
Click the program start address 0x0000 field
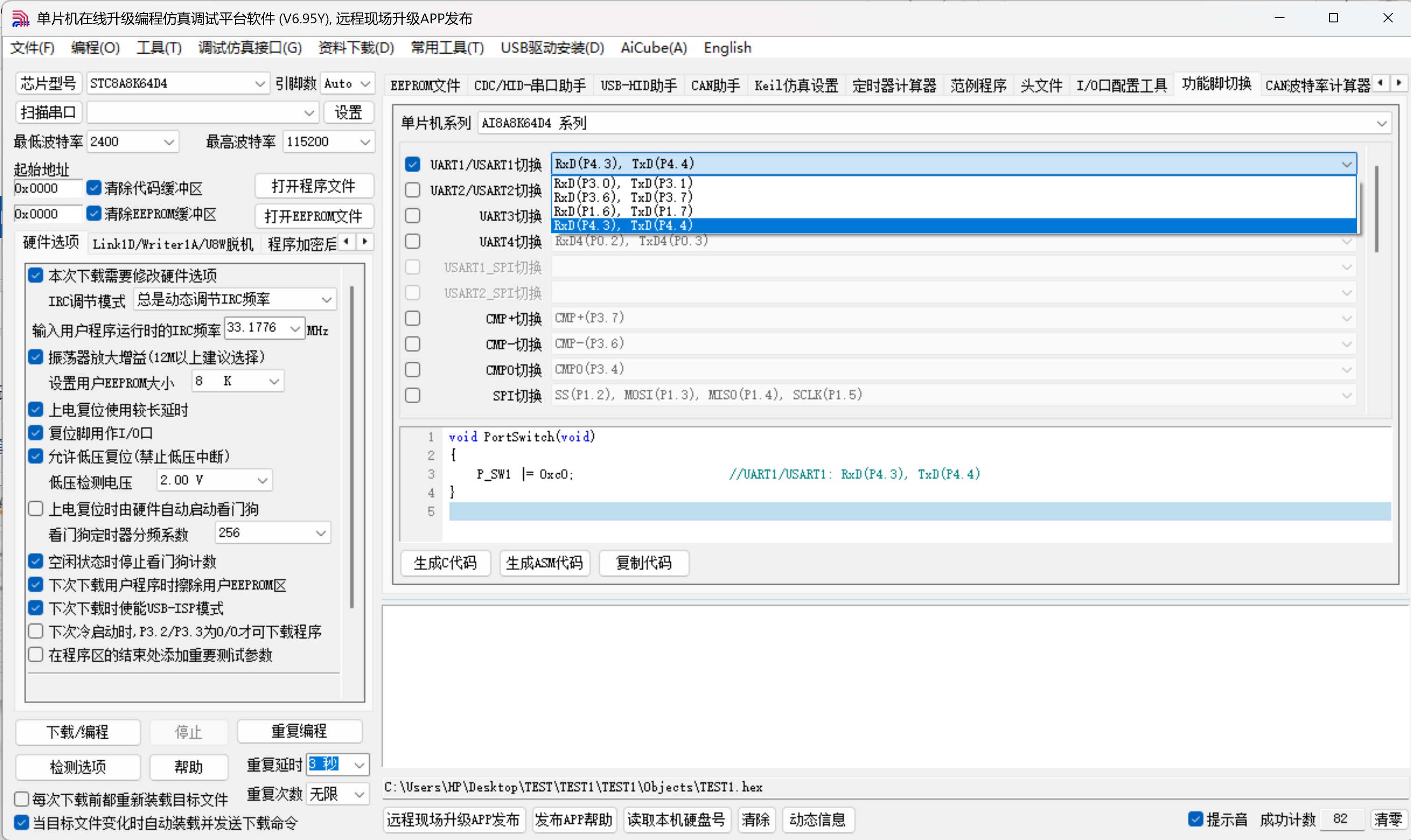tap(47, 189)
